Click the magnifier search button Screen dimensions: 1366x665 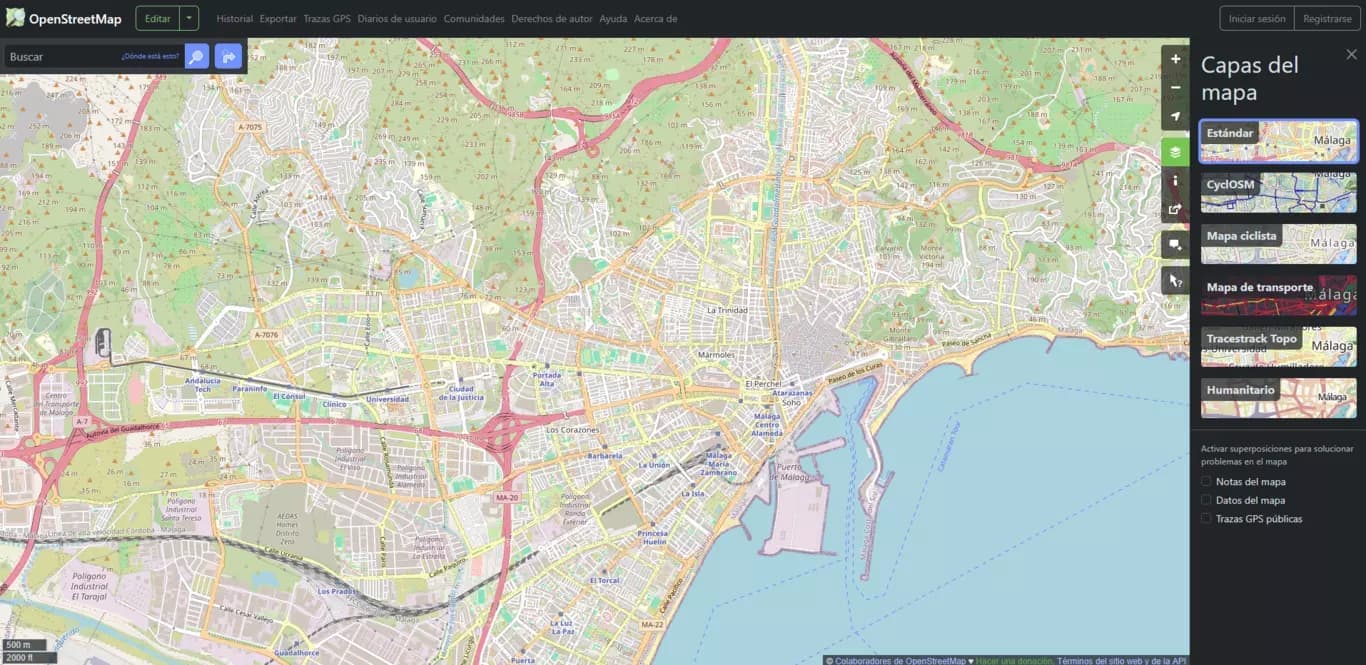point(196,56)
